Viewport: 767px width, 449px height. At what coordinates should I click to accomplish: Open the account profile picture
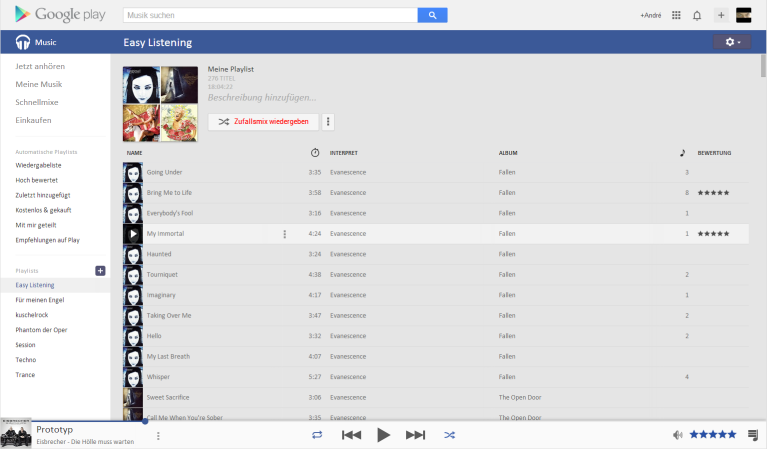pos(744,15)
